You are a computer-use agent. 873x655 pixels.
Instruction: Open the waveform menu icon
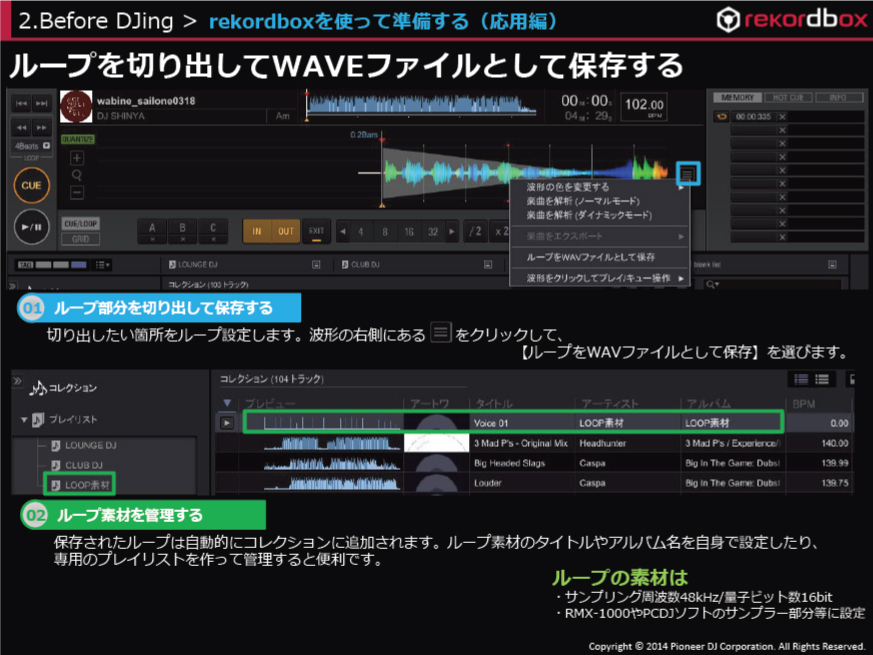688,174
